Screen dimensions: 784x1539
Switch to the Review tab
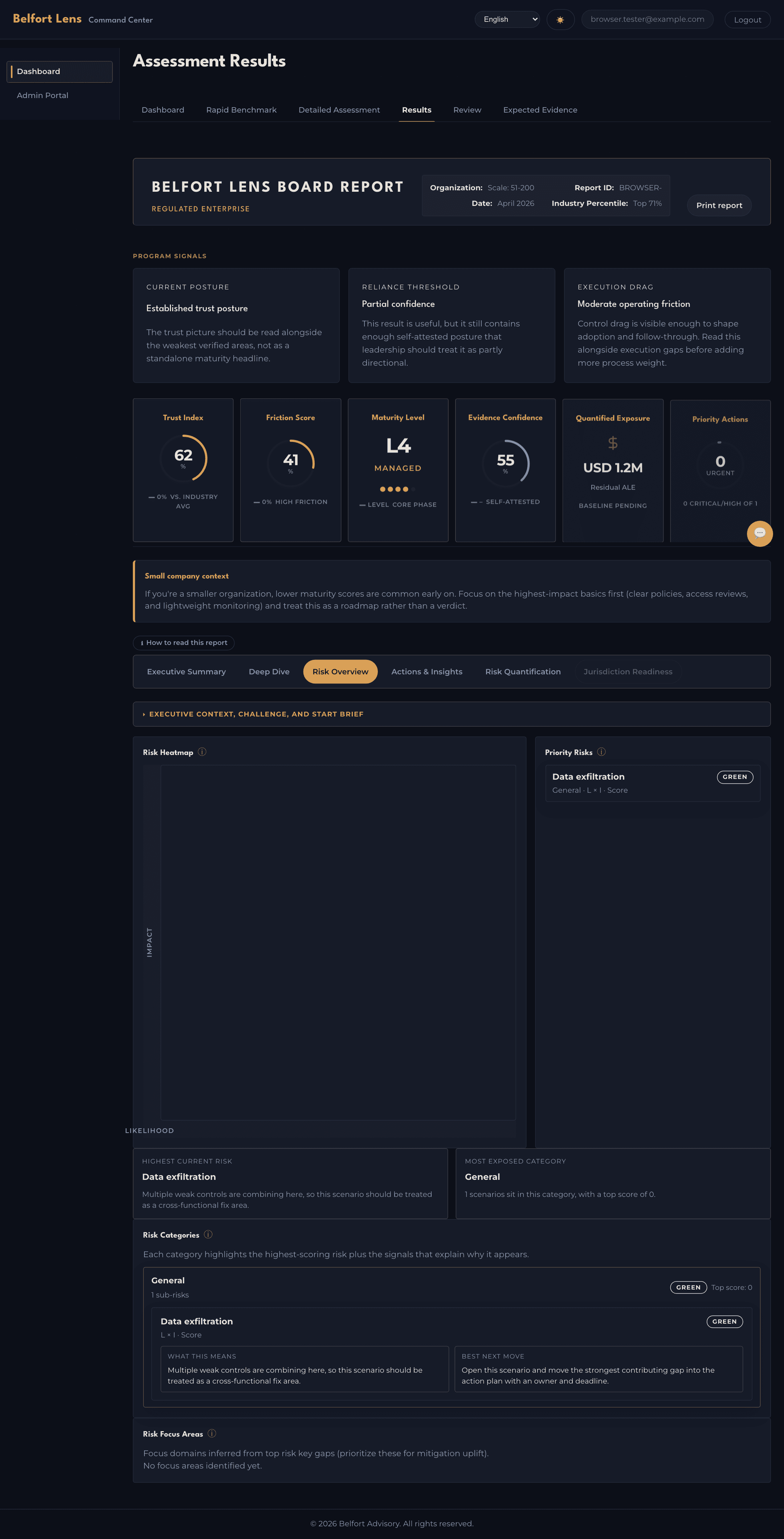467,109
